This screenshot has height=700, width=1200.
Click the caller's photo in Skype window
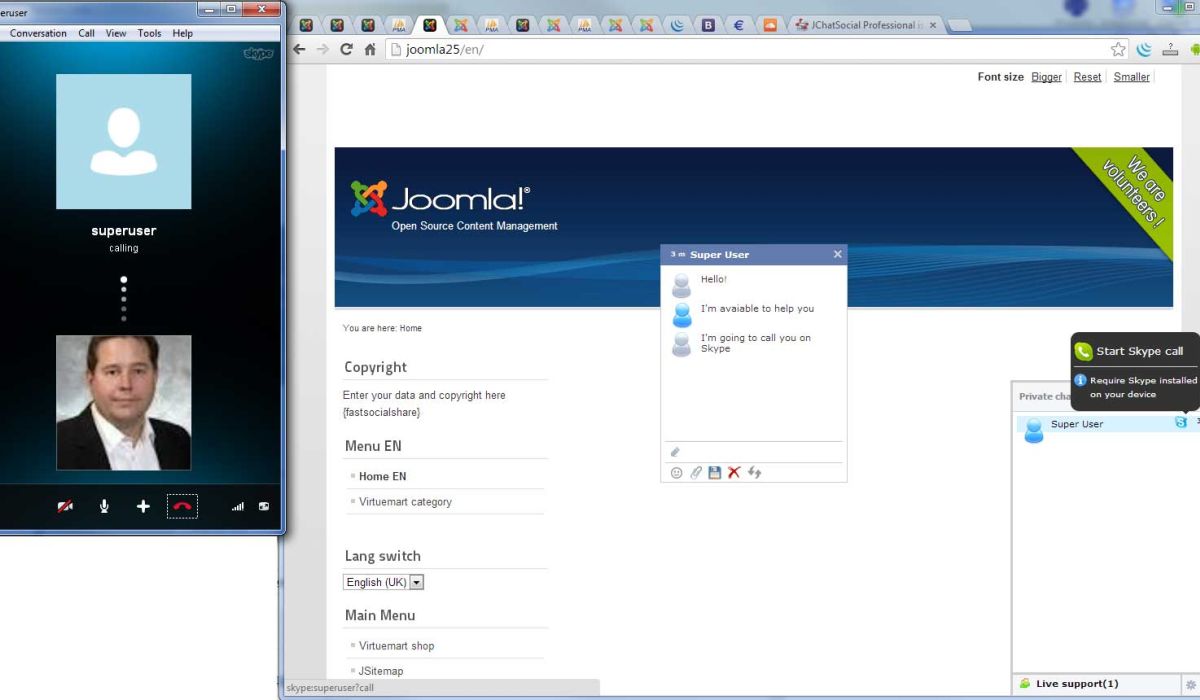click(x=124, y=402)
